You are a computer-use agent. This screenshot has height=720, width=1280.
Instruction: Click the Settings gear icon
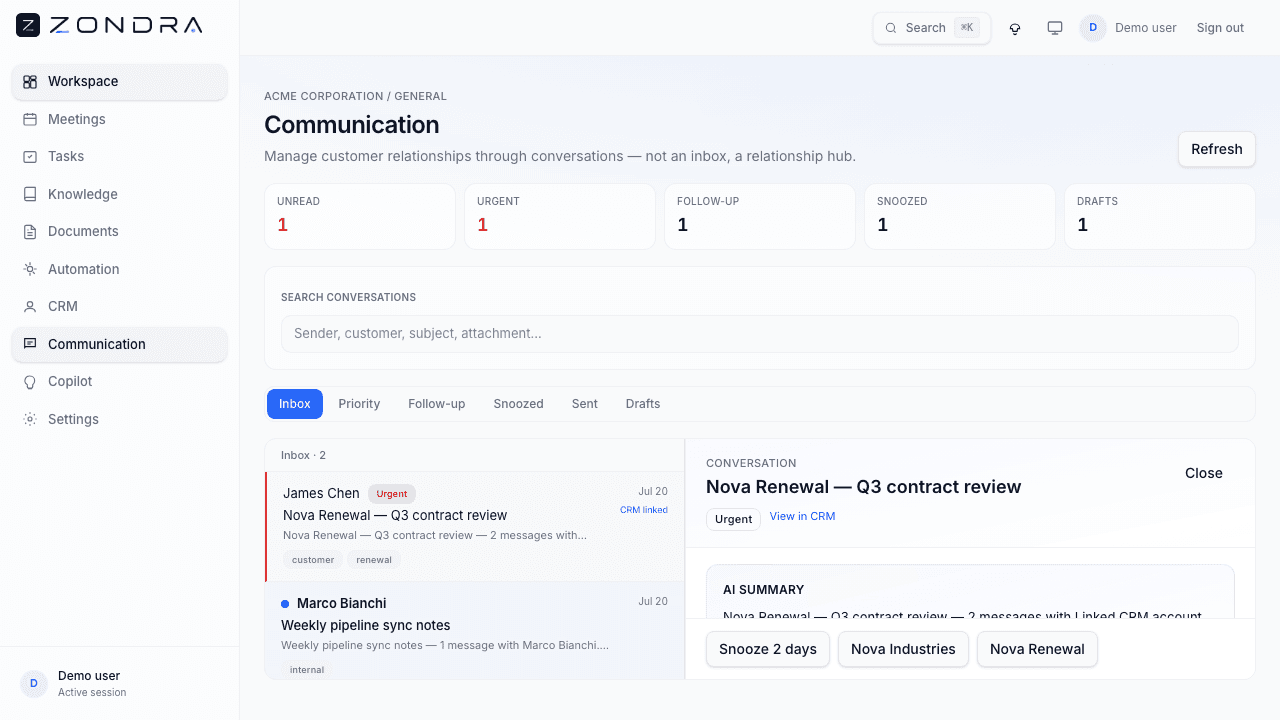coord(30,419)
